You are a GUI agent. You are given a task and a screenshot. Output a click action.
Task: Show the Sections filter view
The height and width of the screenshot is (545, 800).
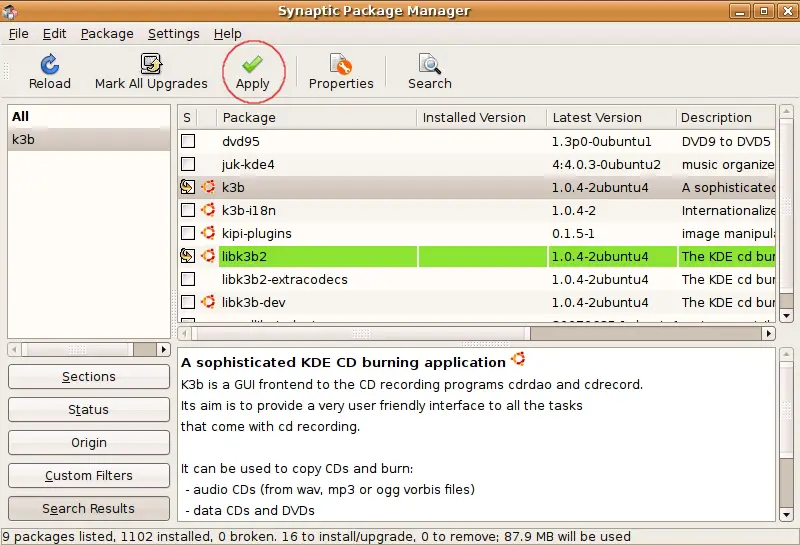89,377
